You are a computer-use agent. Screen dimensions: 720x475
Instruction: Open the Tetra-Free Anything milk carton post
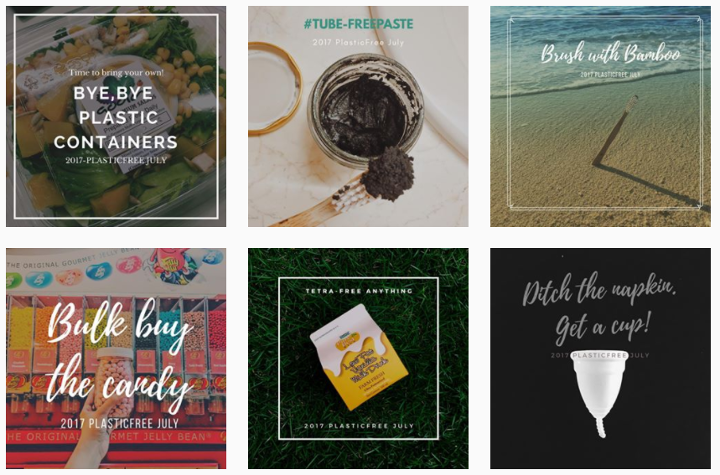pyautogui.click(x=358, y=358)
